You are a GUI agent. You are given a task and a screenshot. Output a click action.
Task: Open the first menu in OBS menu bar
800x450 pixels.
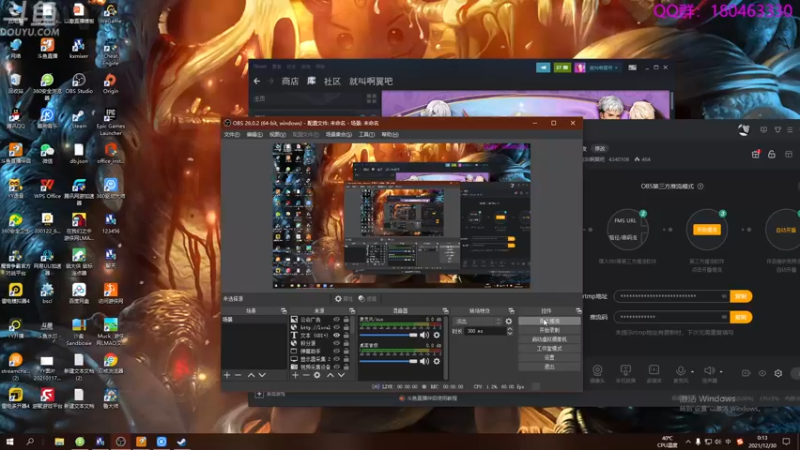232,135
